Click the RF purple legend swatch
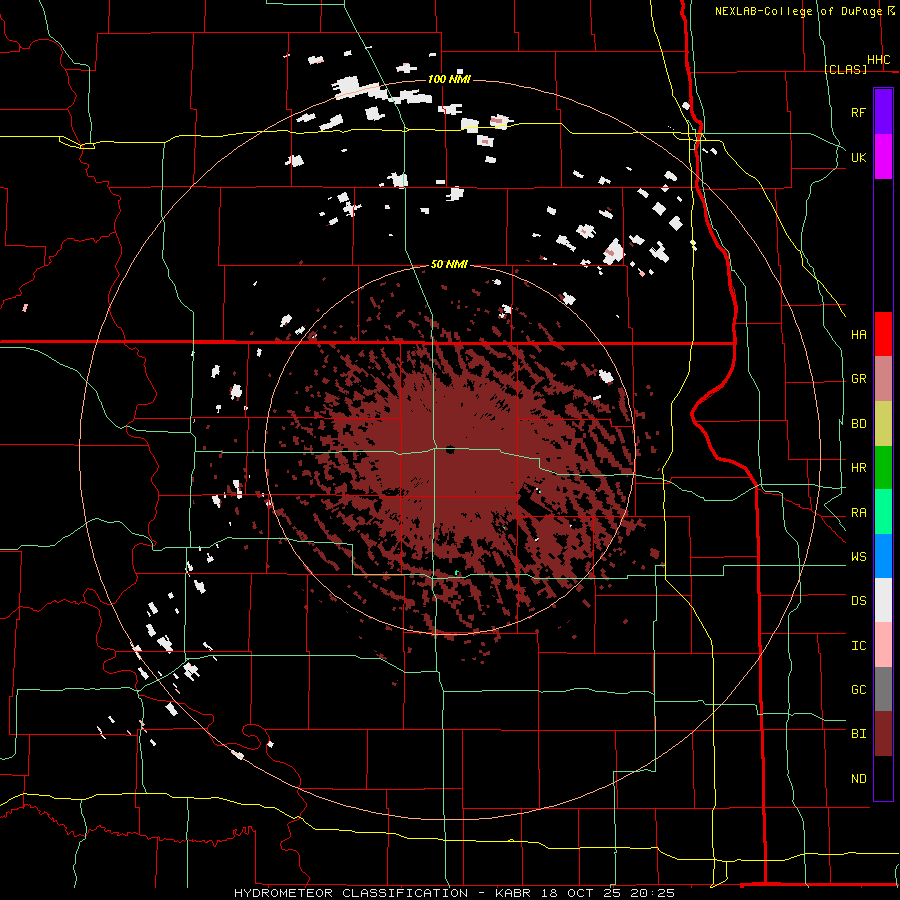Image resolution: width=900 pixels, height=900 pixels. point(883,112)
